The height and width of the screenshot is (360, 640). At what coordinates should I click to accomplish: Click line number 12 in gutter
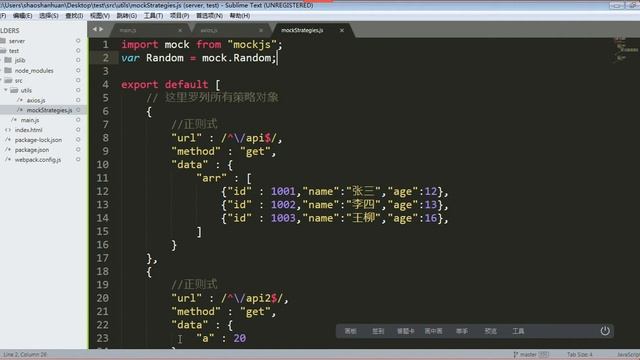coord(102,191)
